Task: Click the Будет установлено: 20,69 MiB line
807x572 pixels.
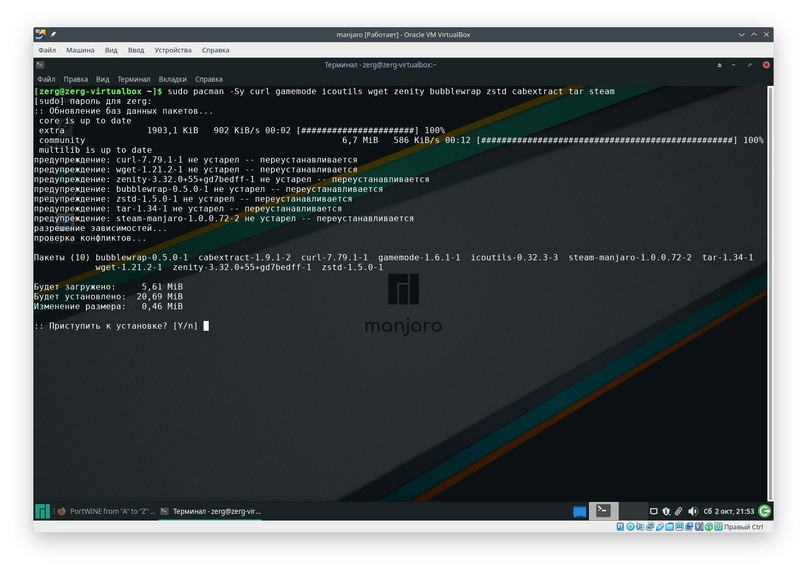Action: coord(108,297)
